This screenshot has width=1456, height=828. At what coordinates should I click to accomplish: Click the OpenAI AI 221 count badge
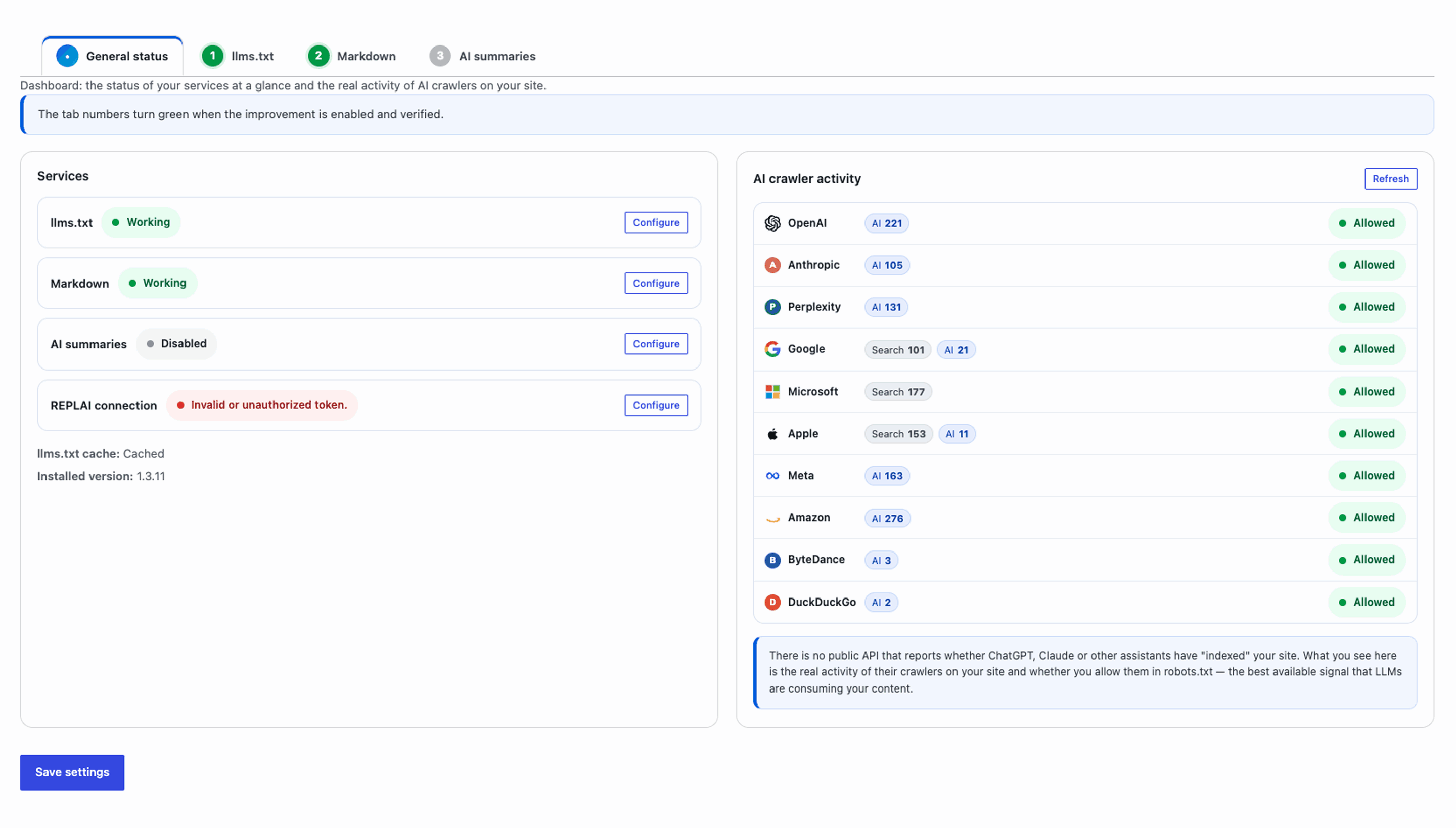coord(887,223)
